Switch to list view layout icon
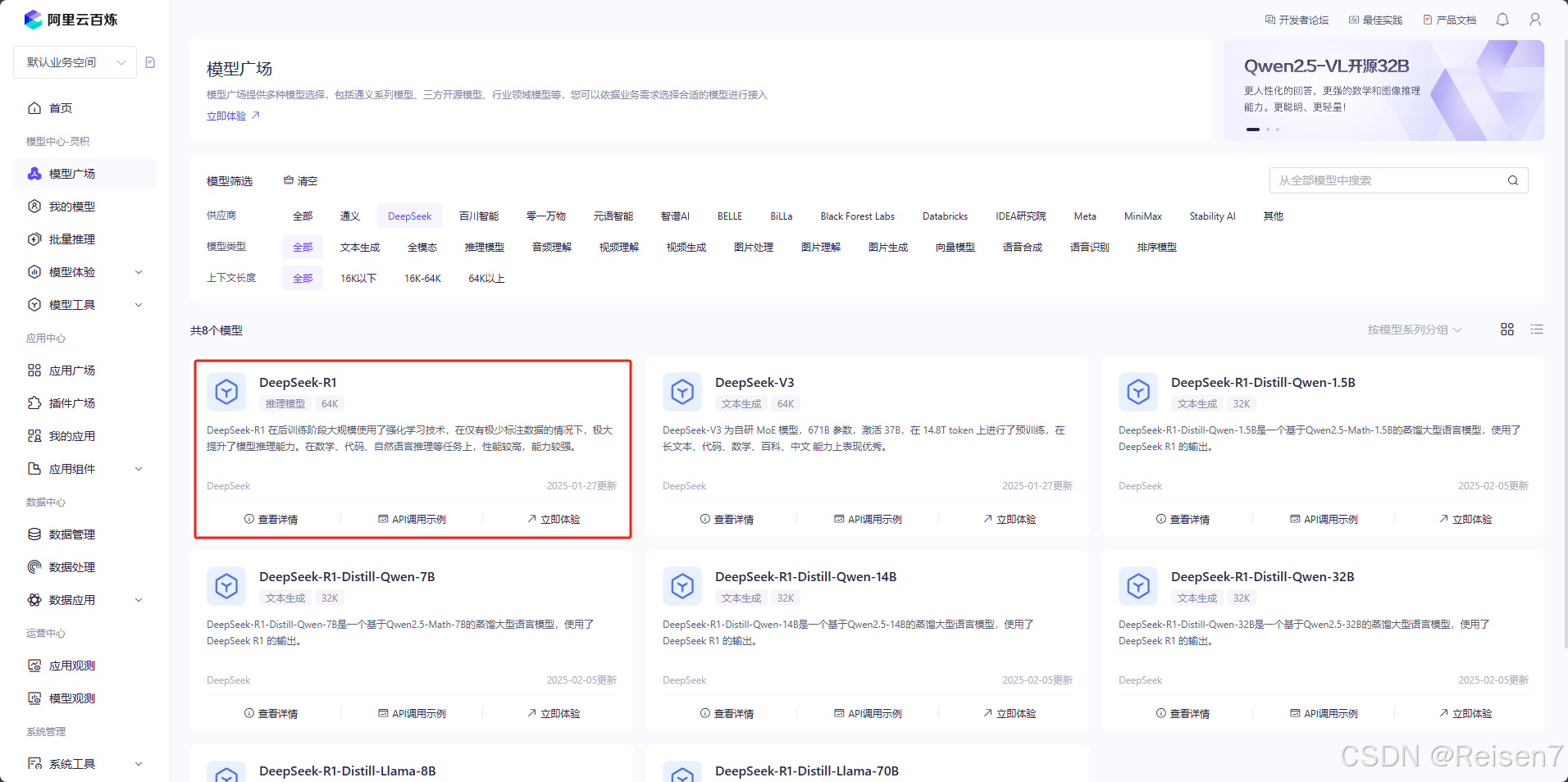Viewport: 1568px width, 782px height. point(1536,330)
